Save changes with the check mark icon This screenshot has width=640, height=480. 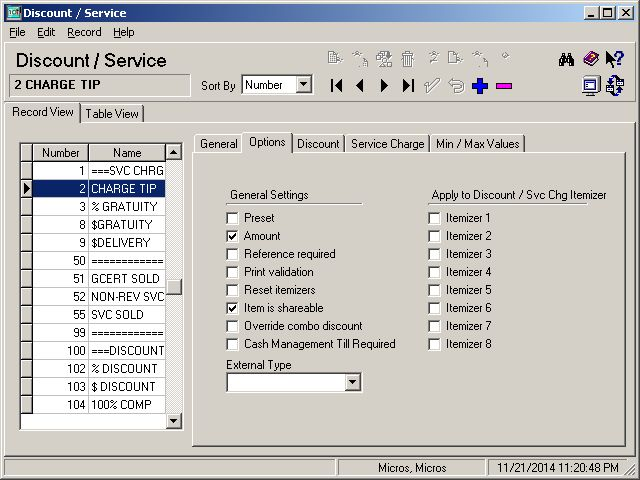point(432,86)
